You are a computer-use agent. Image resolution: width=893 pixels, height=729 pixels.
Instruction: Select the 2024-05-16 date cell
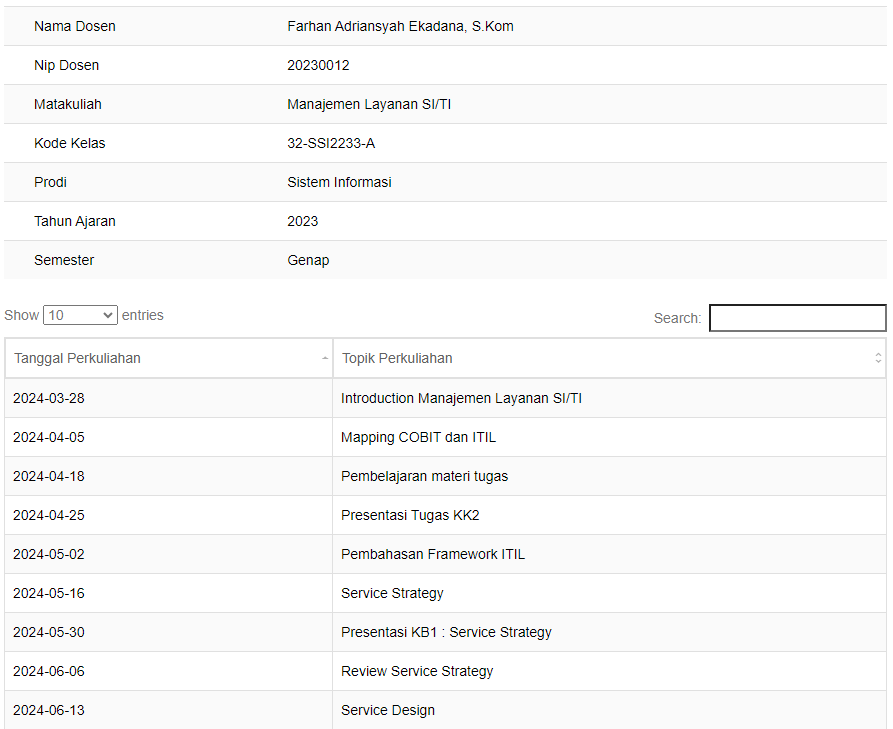pyautogui.click(x=169, y=593)
